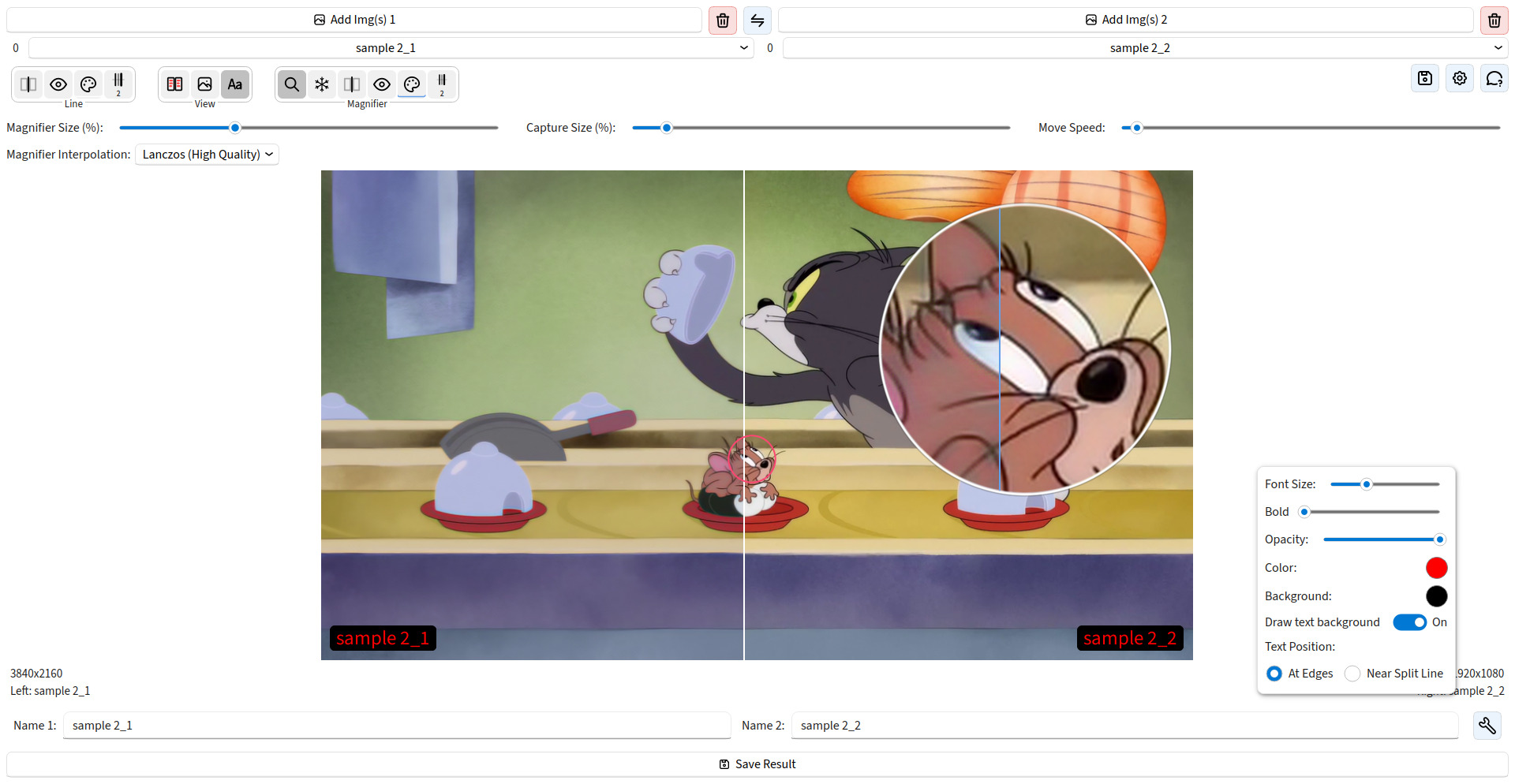Select the side-by-side comparison view icon
Screen dimensions: 1515x784
[x=174, y=84]
